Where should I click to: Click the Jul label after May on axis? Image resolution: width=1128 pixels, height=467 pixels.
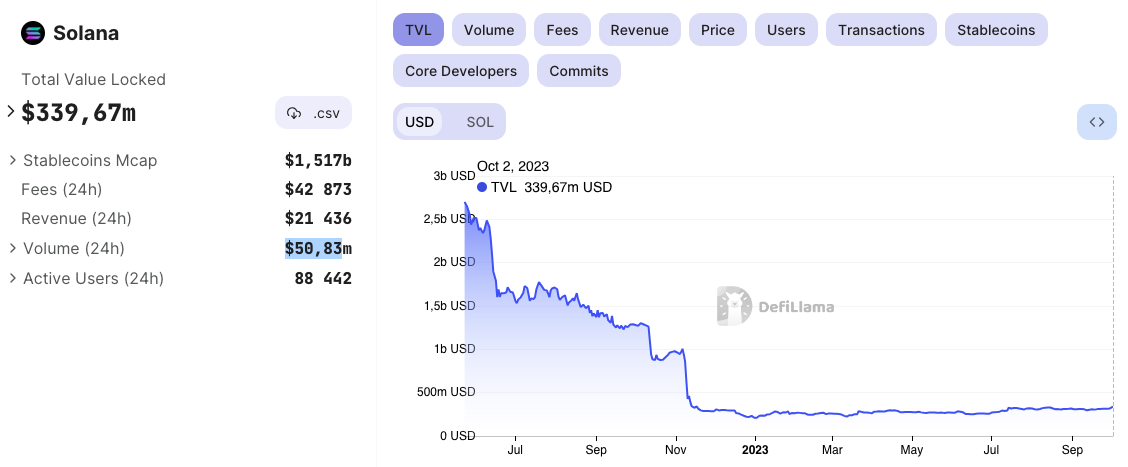coord(991,450)
